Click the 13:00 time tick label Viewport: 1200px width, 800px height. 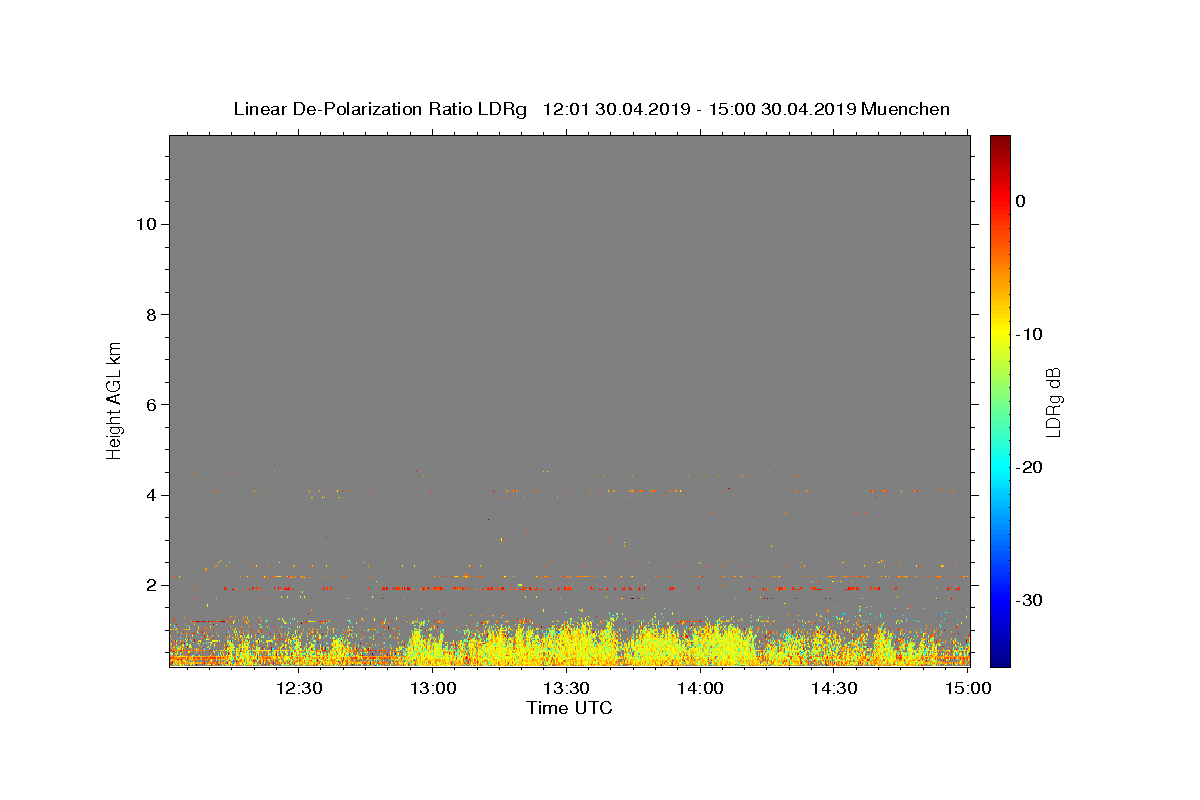pyautogui.click(x=433, y=688)
